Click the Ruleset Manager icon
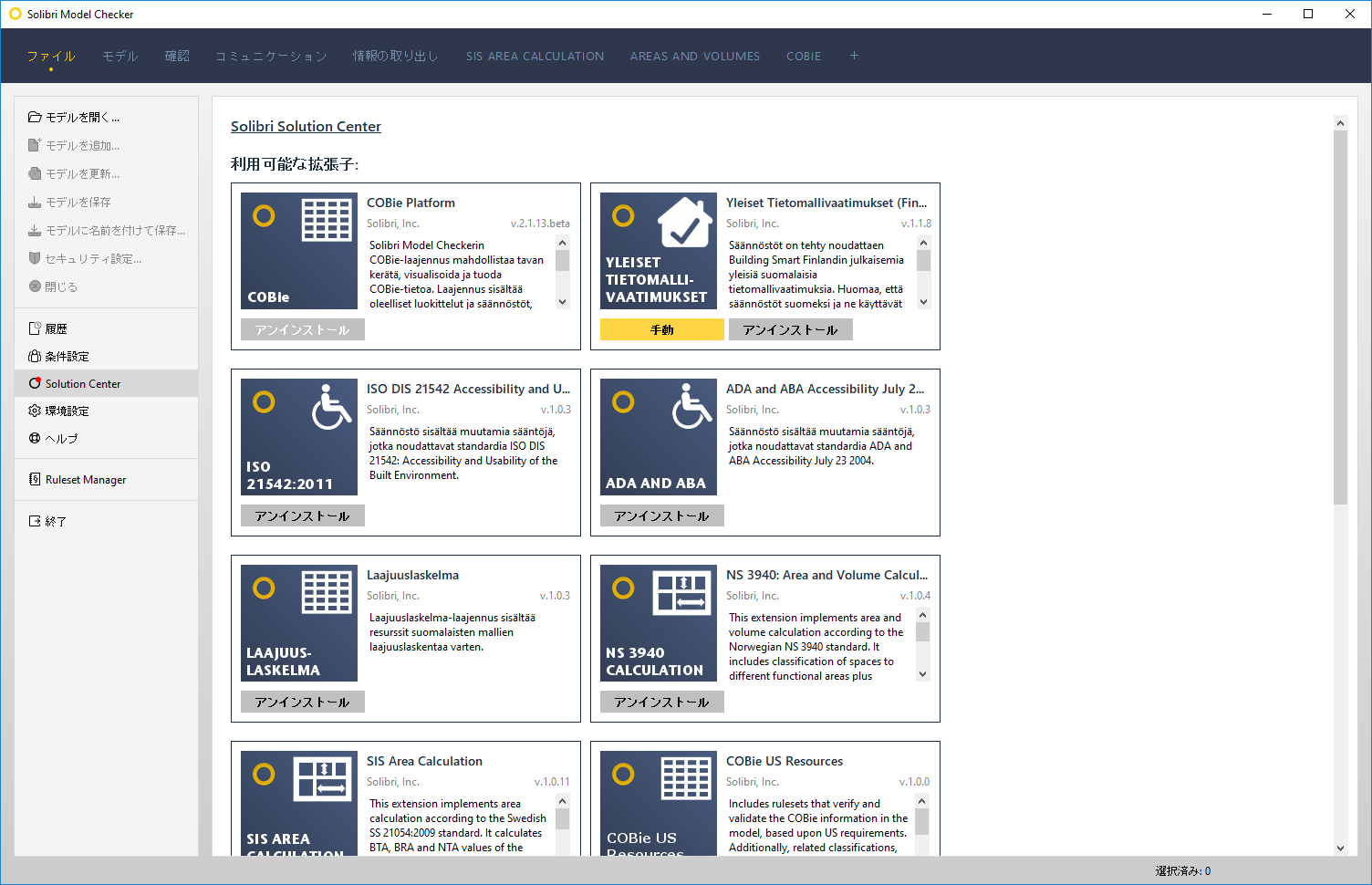This screenshot has height=885, width=1372. click(x=35, y=479)
